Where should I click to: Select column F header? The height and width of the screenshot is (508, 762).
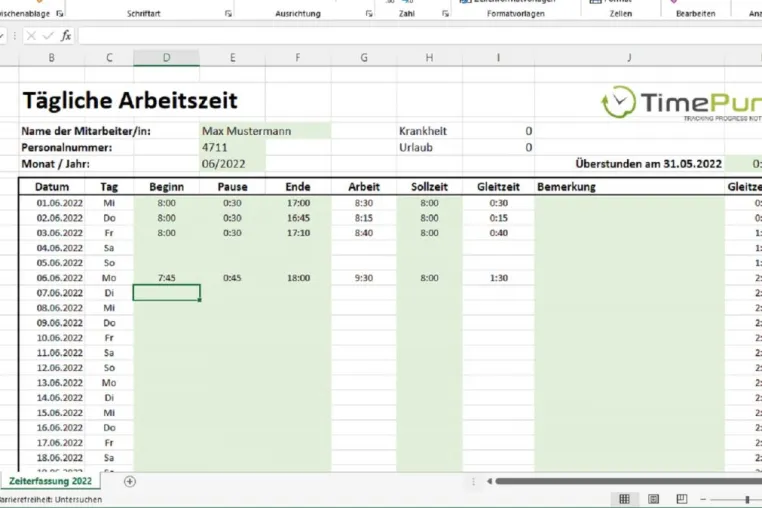point(298,57)
